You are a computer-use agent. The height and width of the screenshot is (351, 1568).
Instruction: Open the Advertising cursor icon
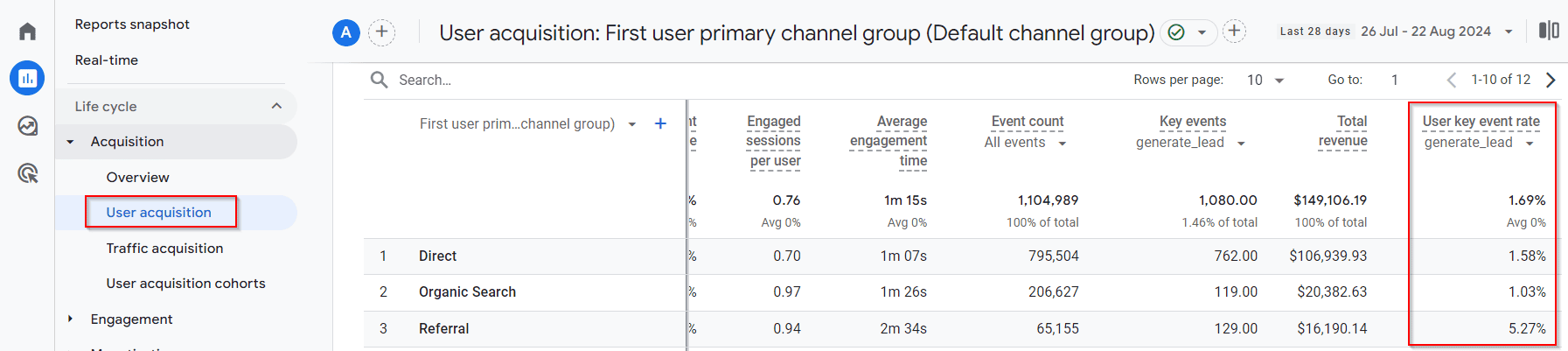point(27,173)
